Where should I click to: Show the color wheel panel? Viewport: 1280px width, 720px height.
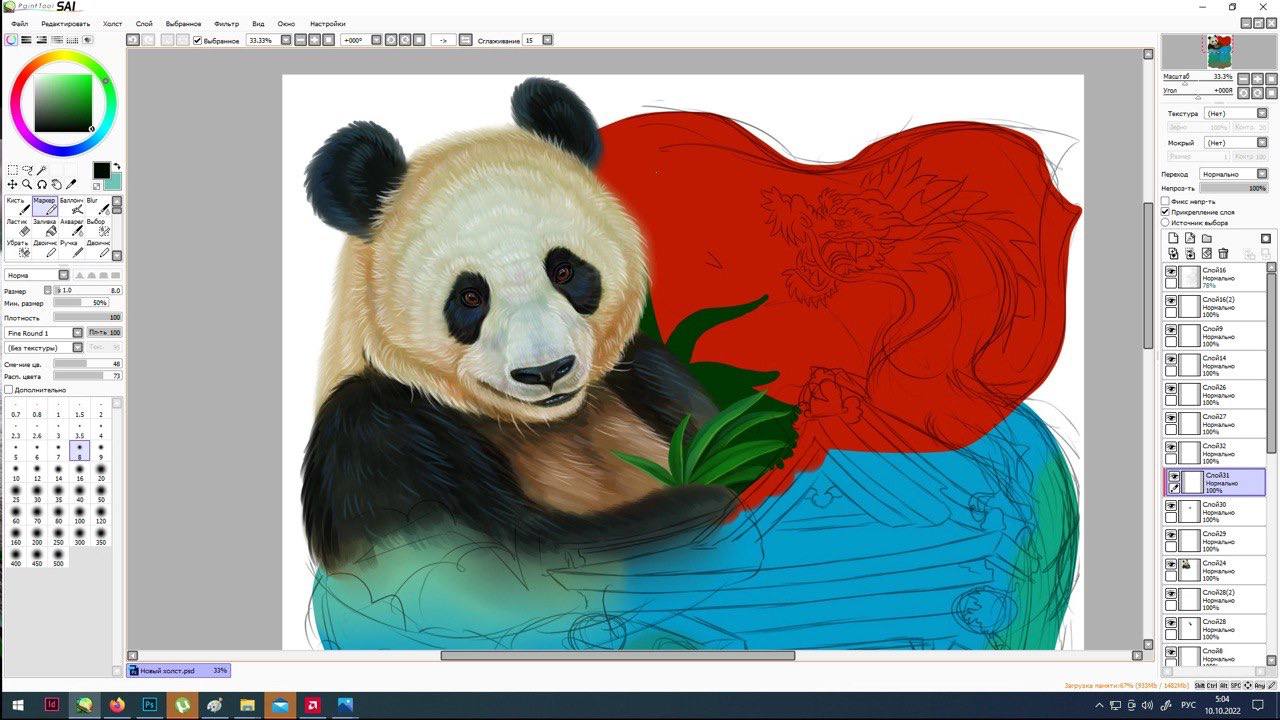(x=11, y=40)
